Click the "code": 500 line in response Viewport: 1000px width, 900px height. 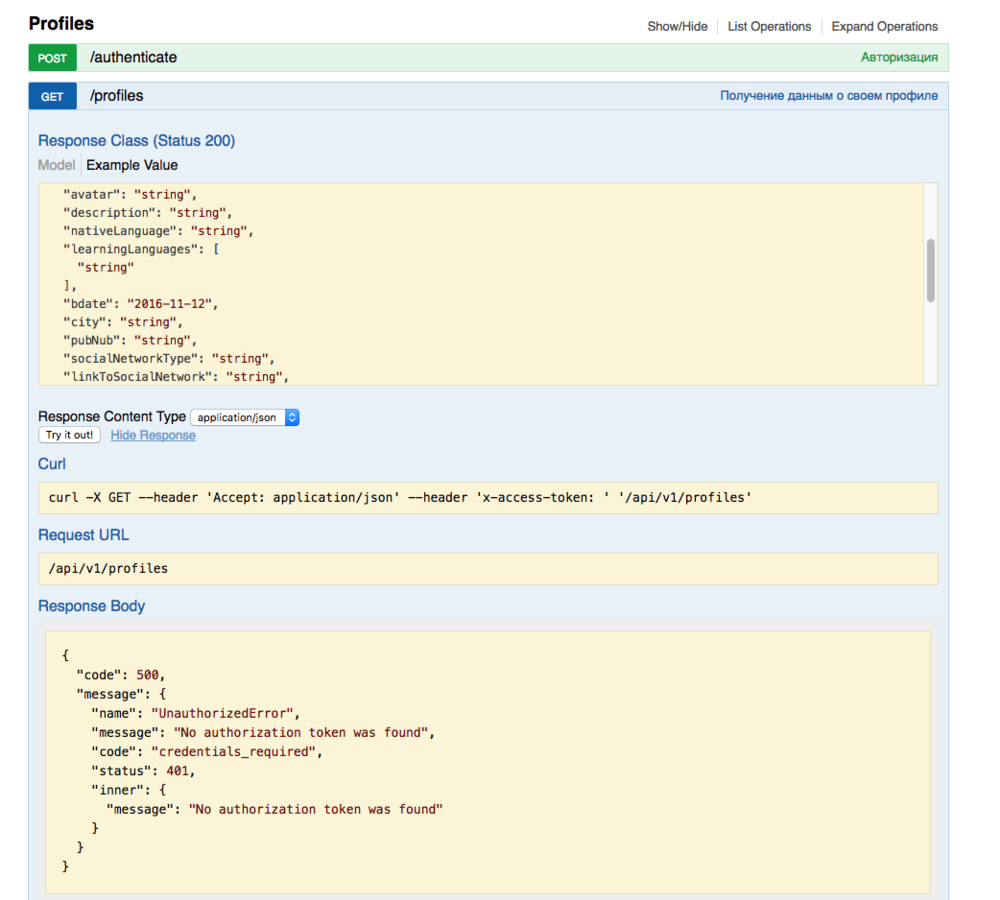(121, 675)
